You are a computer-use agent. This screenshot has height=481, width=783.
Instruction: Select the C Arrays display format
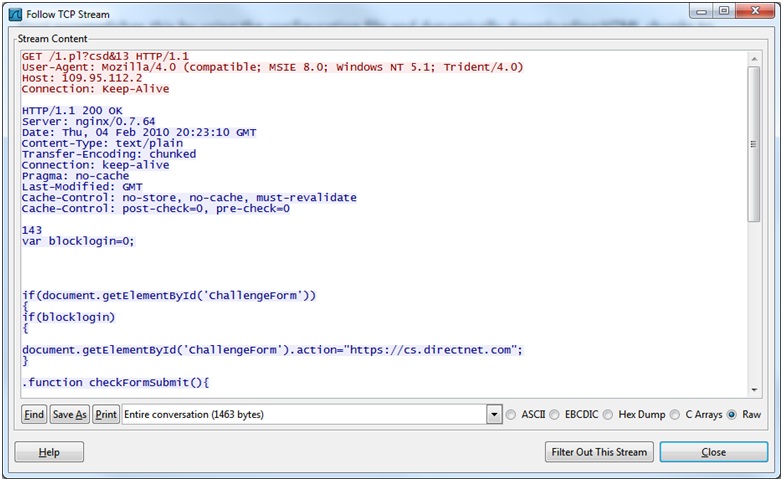(x=675, y=415)
